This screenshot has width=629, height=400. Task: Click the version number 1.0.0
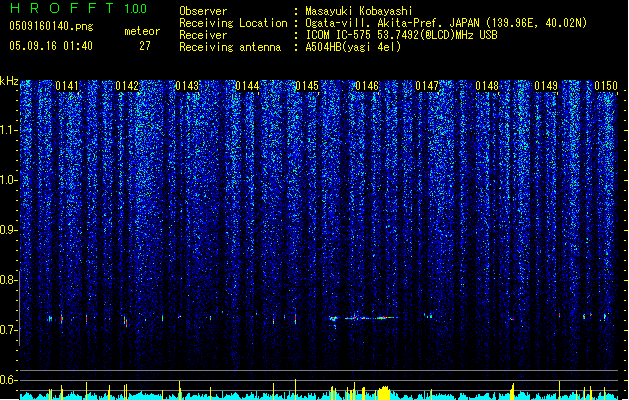pyautogui.click(x=135, y=9)
